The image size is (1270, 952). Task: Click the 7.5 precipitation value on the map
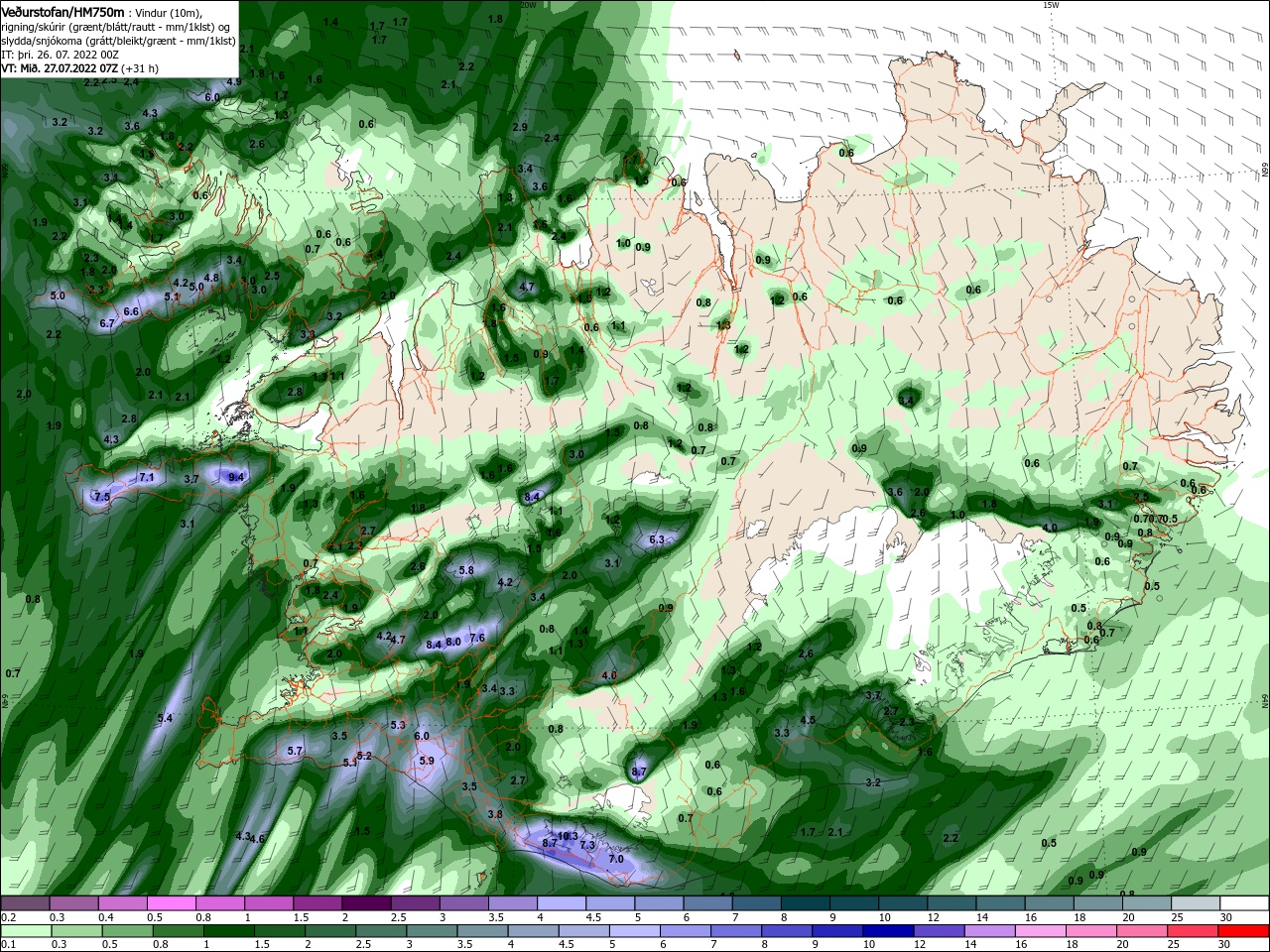coord(101,497)
